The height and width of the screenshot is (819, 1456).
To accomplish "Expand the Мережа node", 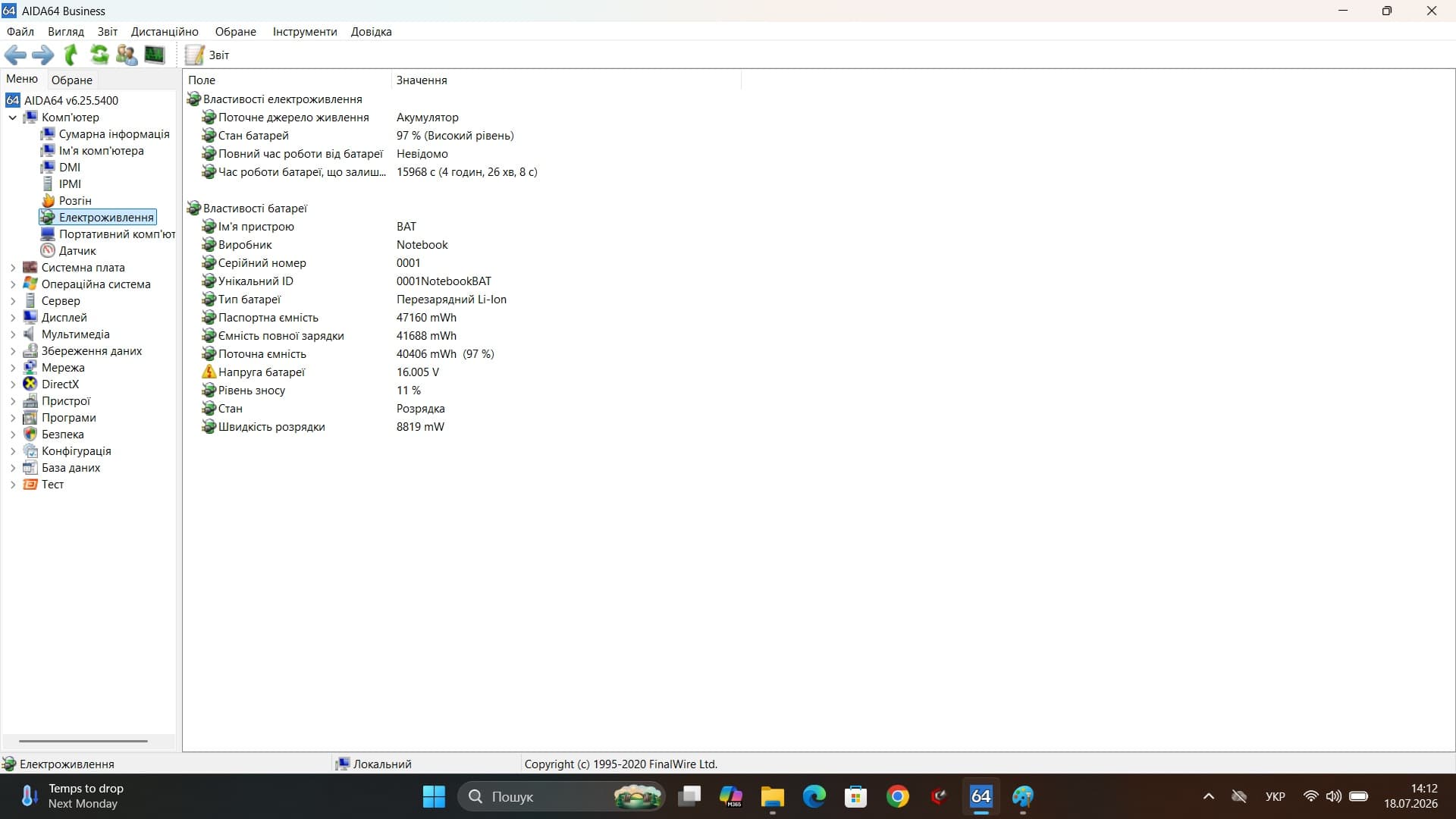I will click(x=12, y=368).
